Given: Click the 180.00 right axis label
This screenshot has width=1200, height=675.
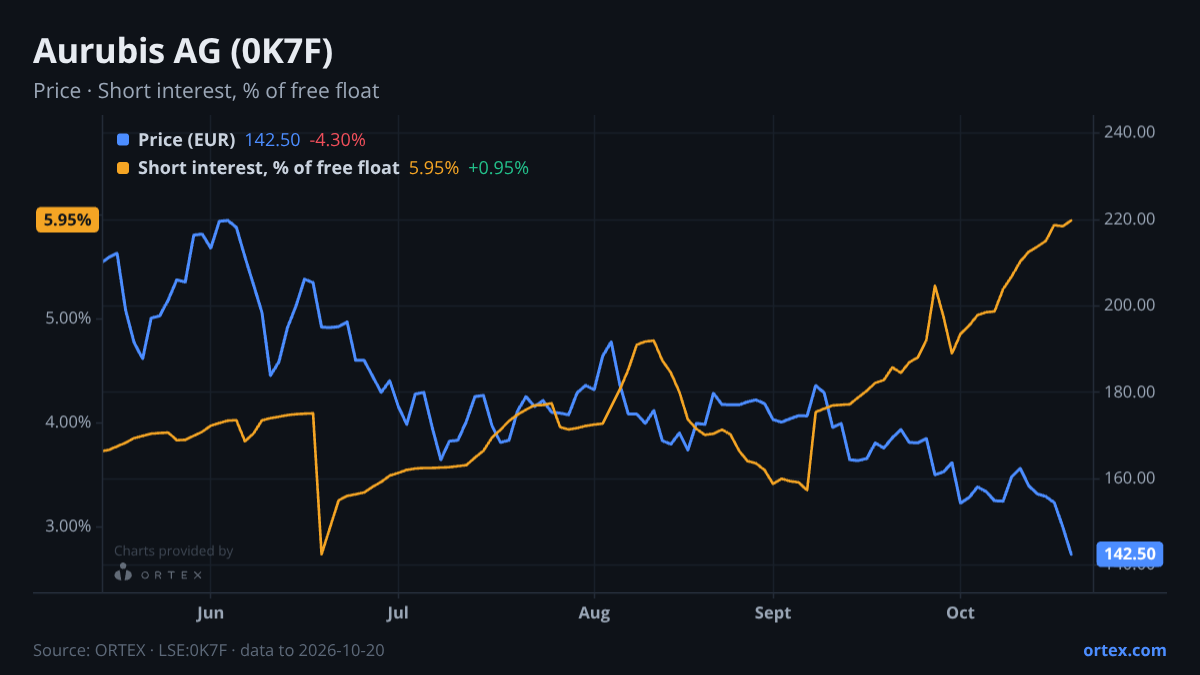Looking at the screenshot, I should point(1131,392).
